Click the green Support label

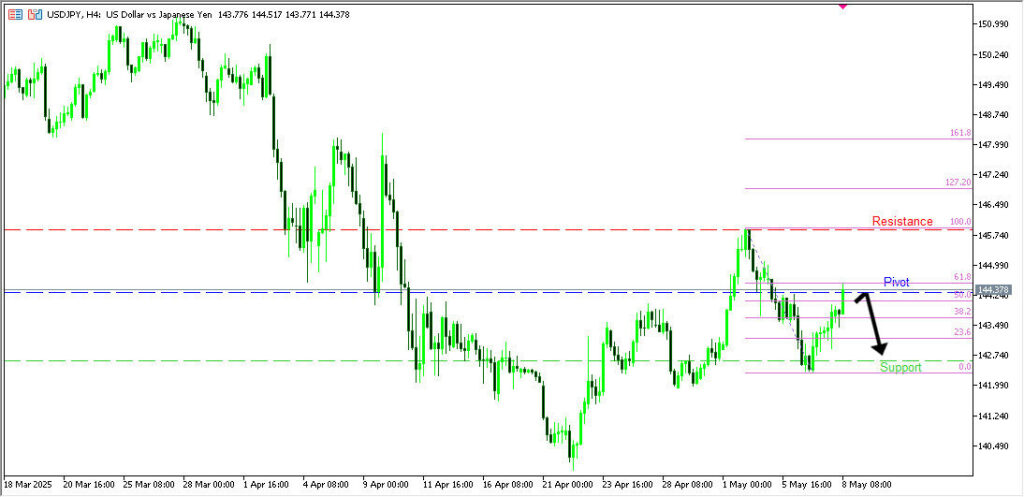click(900, 368)
